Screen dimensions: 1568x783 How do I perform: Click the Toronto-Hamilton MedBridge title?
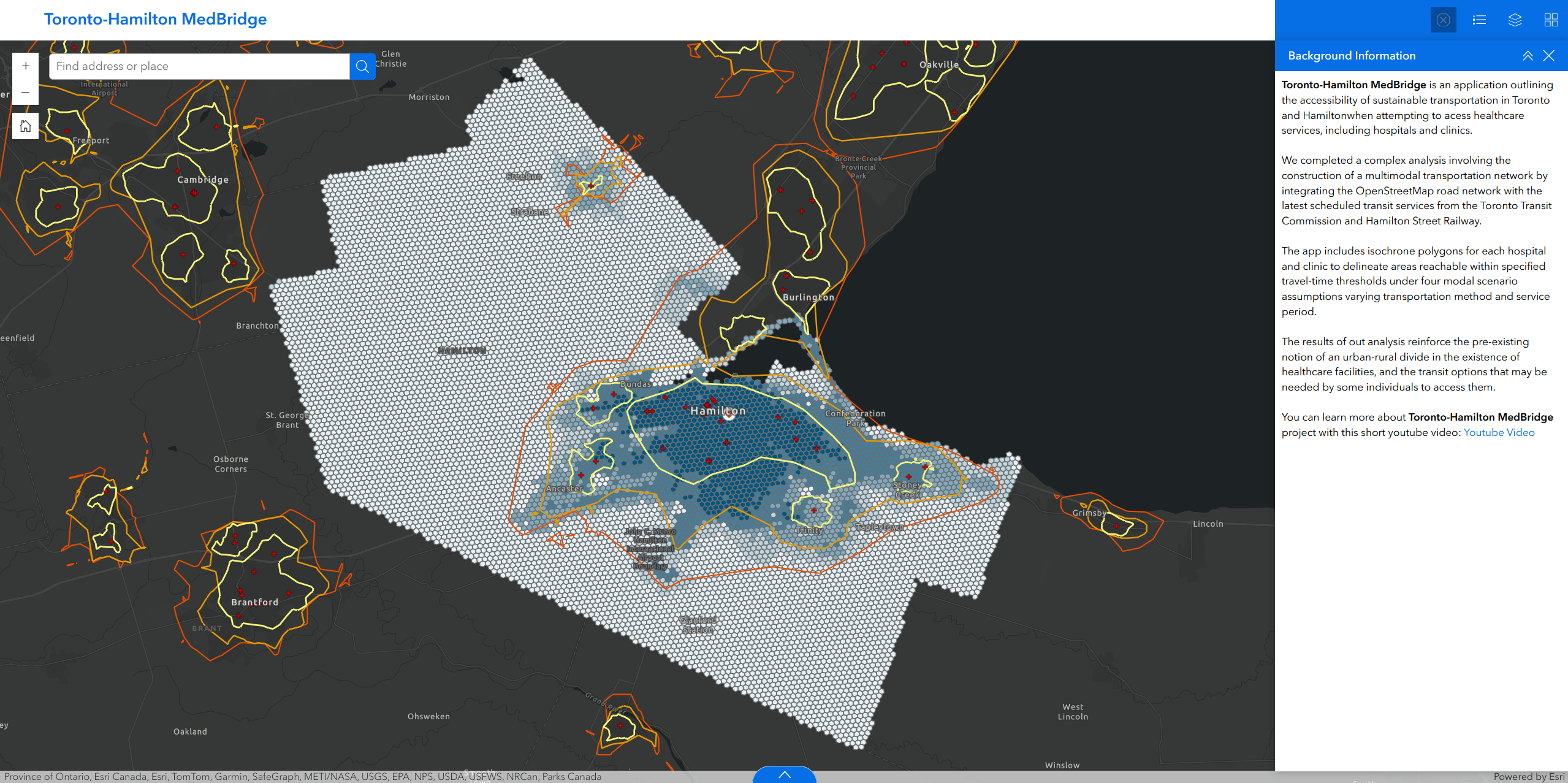[x=155, y=19]
